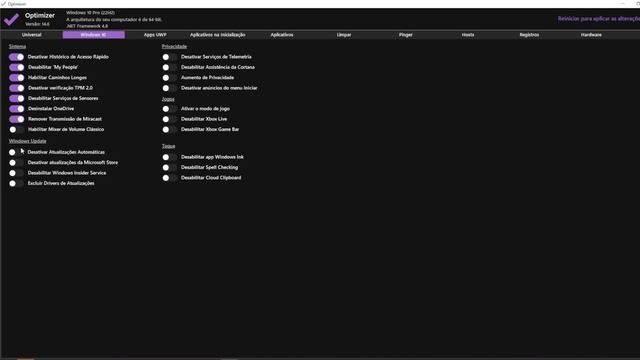This screenshot has width=640, height=360.
Task: Enable Desativar anúncios do menu Iniciar
Action: (170, 88)
